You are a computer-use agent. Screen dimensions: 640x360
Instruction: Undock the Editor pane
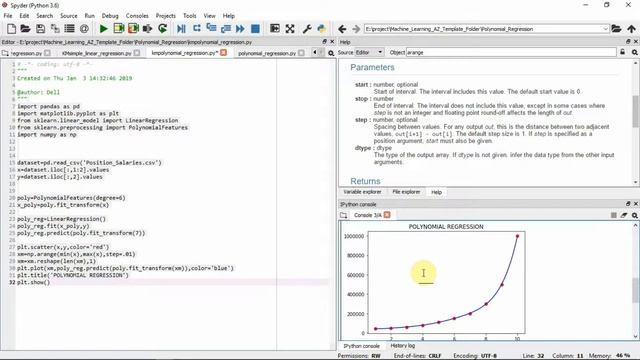[324, 42]
